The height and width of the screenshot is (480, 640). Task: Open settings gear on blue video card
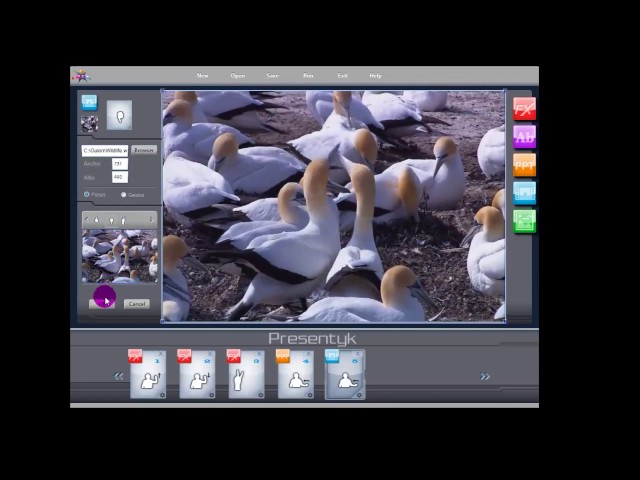tap(359, 395)
